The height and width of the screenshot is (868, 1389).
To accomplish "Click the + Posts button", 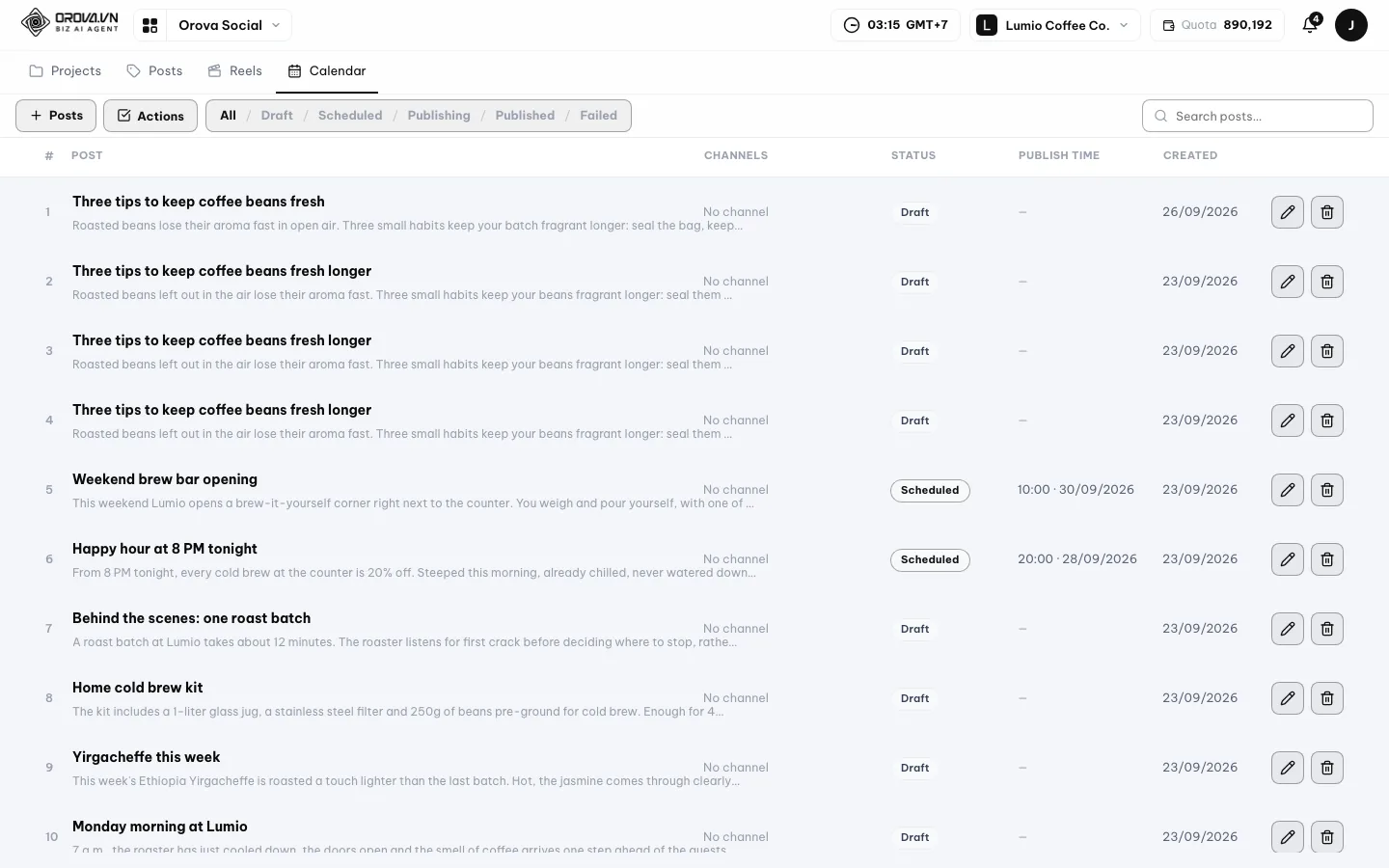I will (56, 116).
